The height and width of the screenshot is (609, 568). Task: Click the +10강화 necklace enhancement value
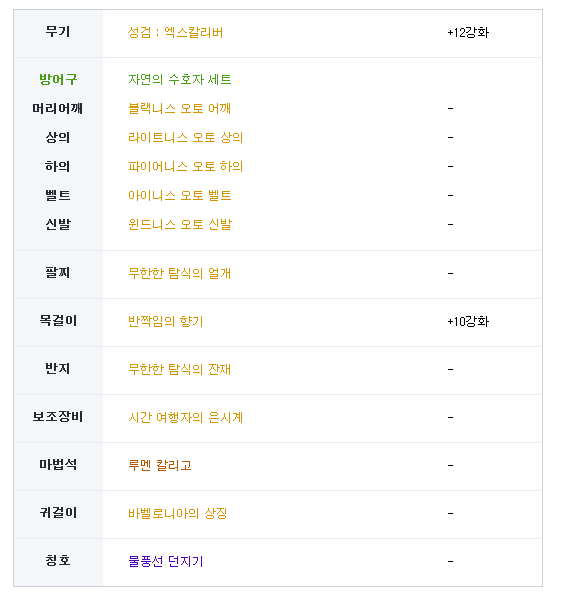[x=468, y=322]
